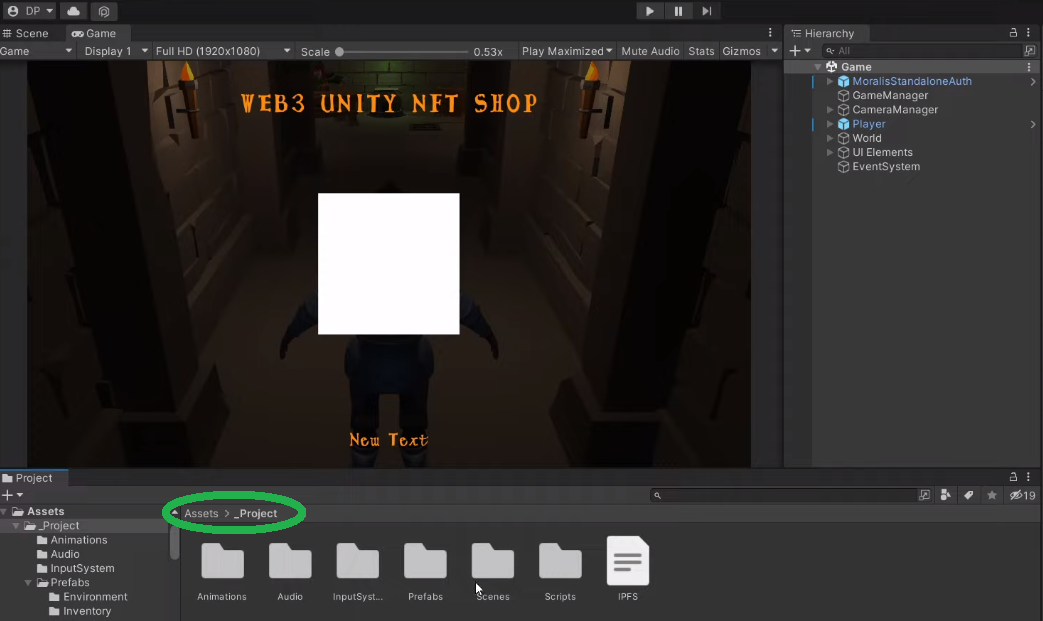This screenshot has width=1043, height=621.
Task: Toggle the Stats overlay
Action: (701, 51)
